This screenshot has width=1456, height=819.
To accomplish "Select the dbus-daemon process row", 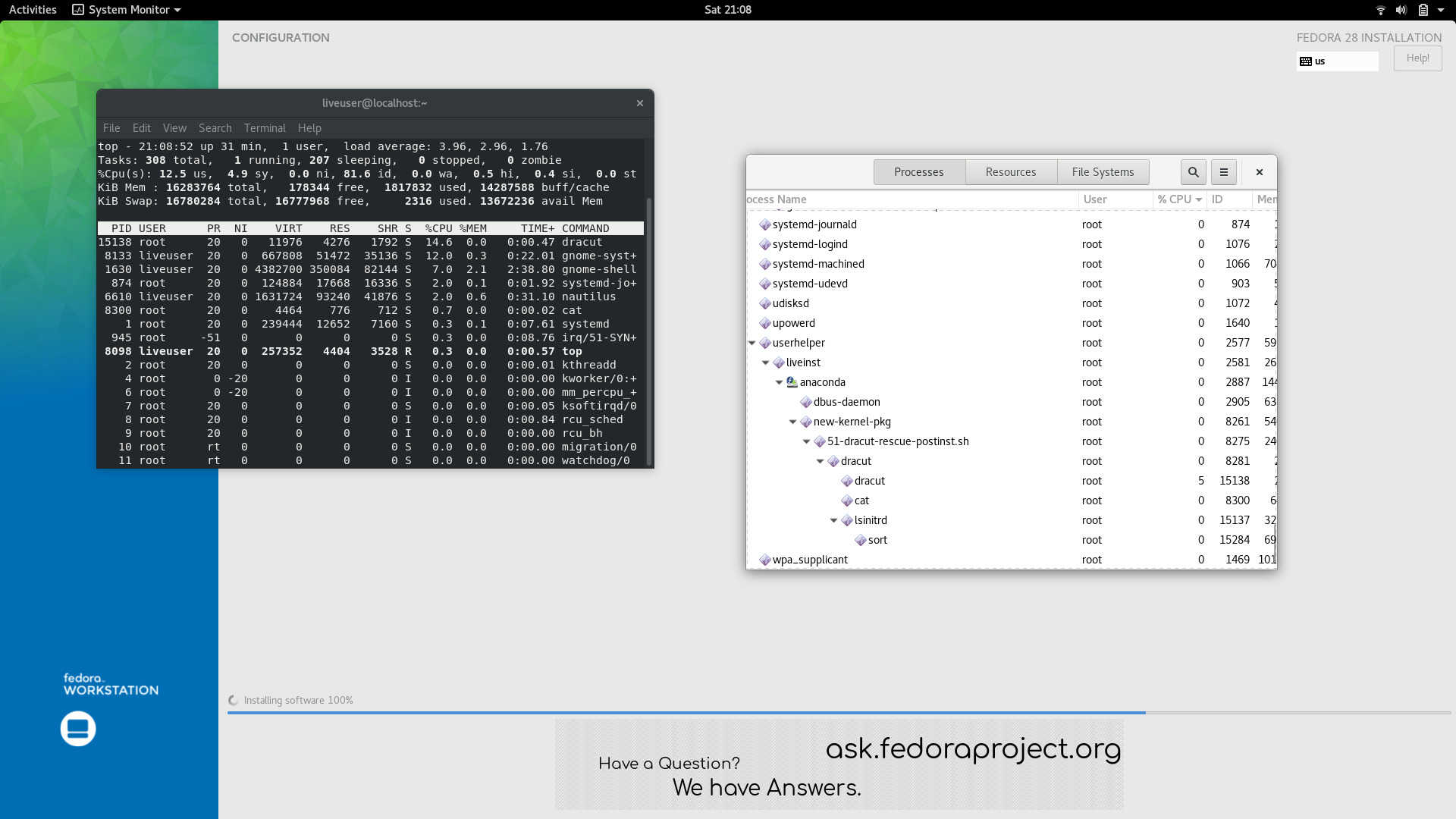I will click(x=1012, y=402).
